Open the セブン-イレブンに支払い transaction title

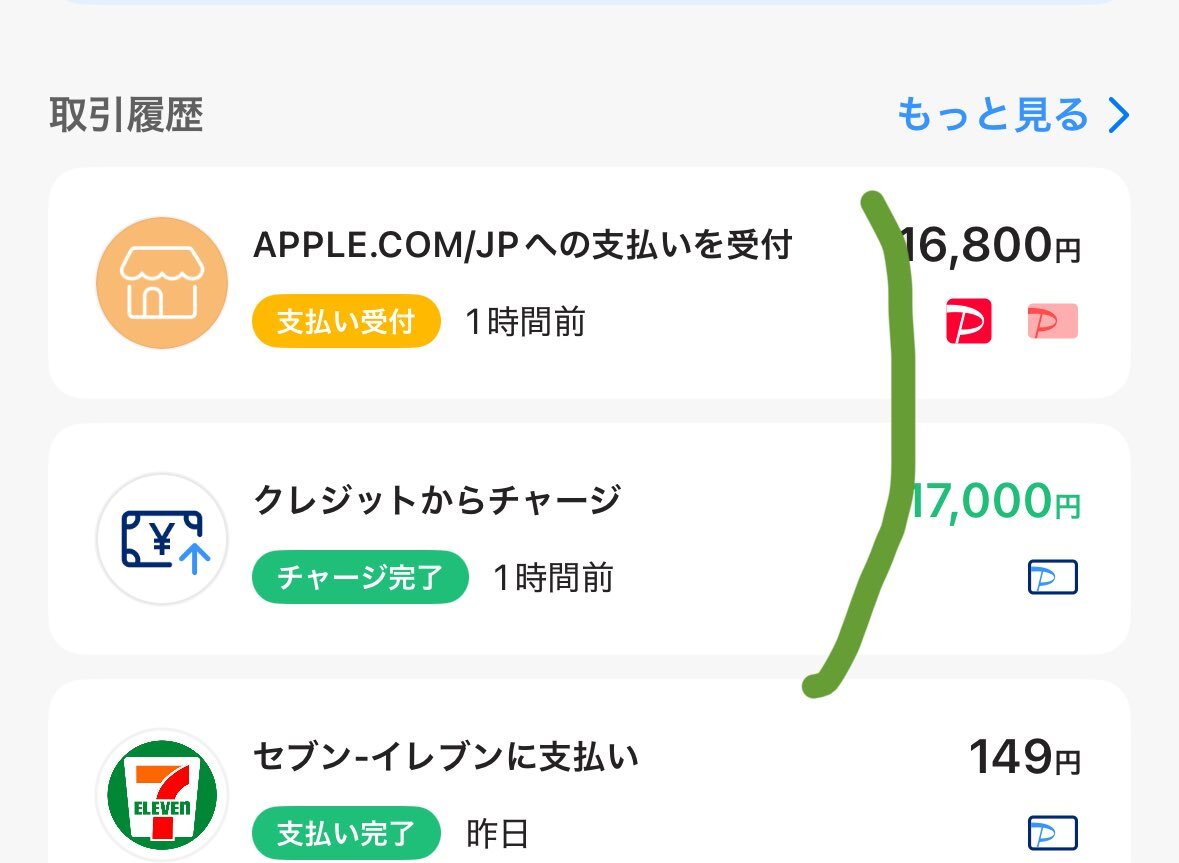coord(446,756)
